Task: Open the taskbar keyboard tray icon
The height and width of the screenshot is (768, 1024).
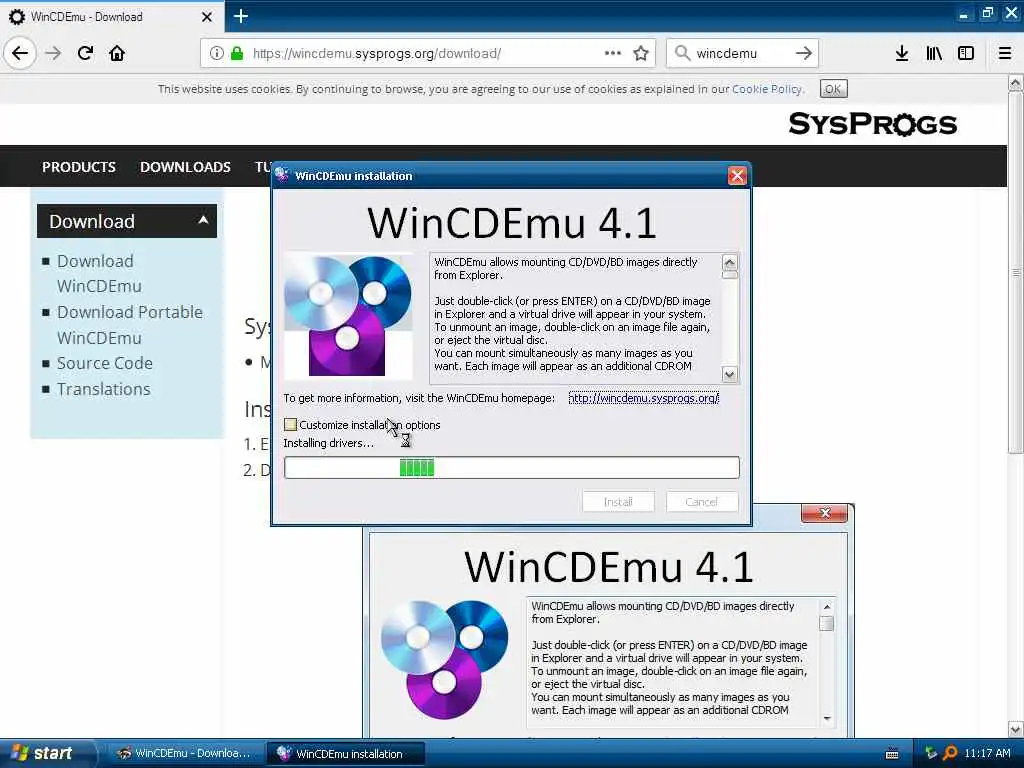Action: tap(892, 754)
